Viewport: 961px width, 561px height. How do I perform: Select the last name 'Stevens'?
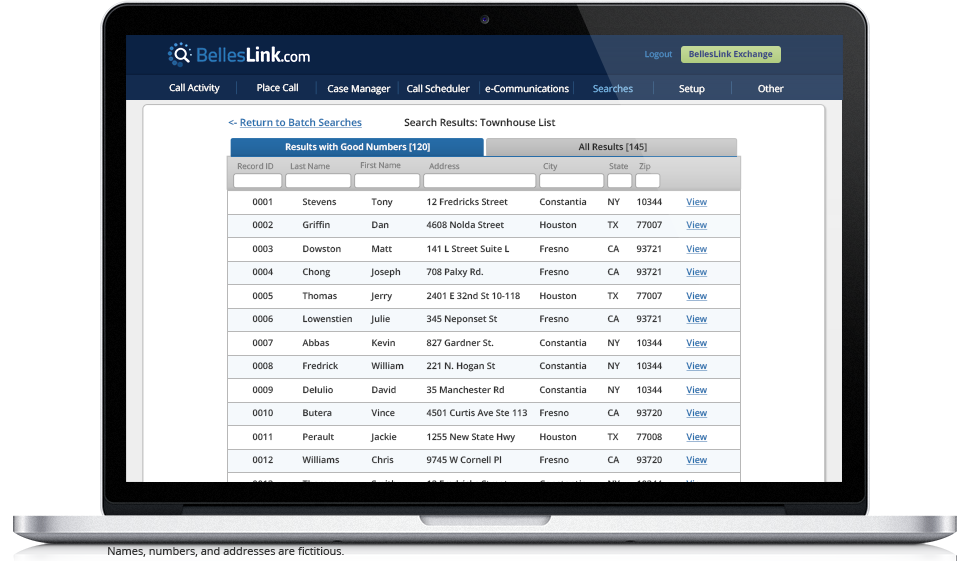pyautogui.click(x=319, y=202)
